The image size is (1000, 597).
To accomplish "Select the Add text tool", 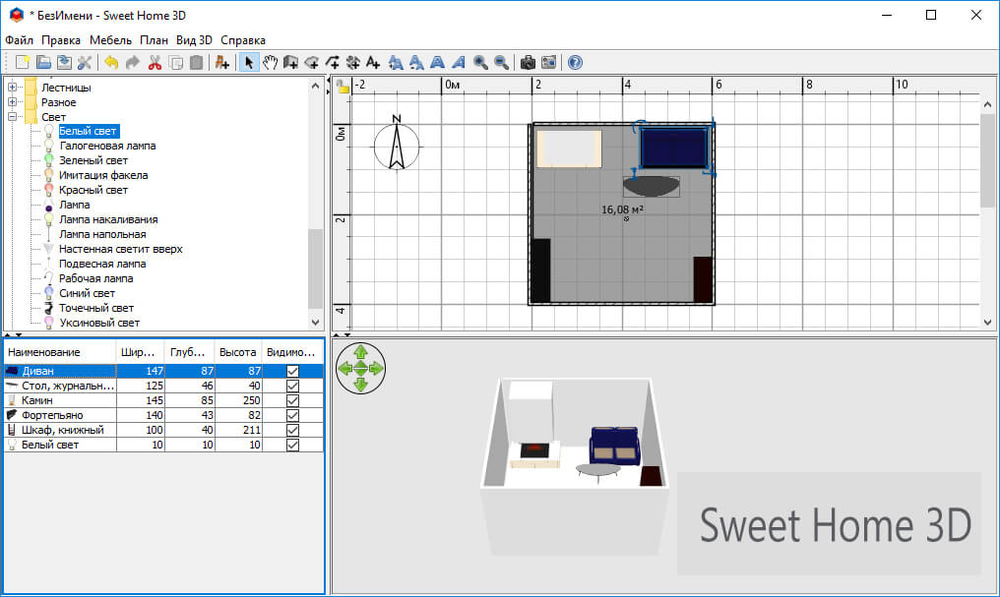I will (373, 62).
